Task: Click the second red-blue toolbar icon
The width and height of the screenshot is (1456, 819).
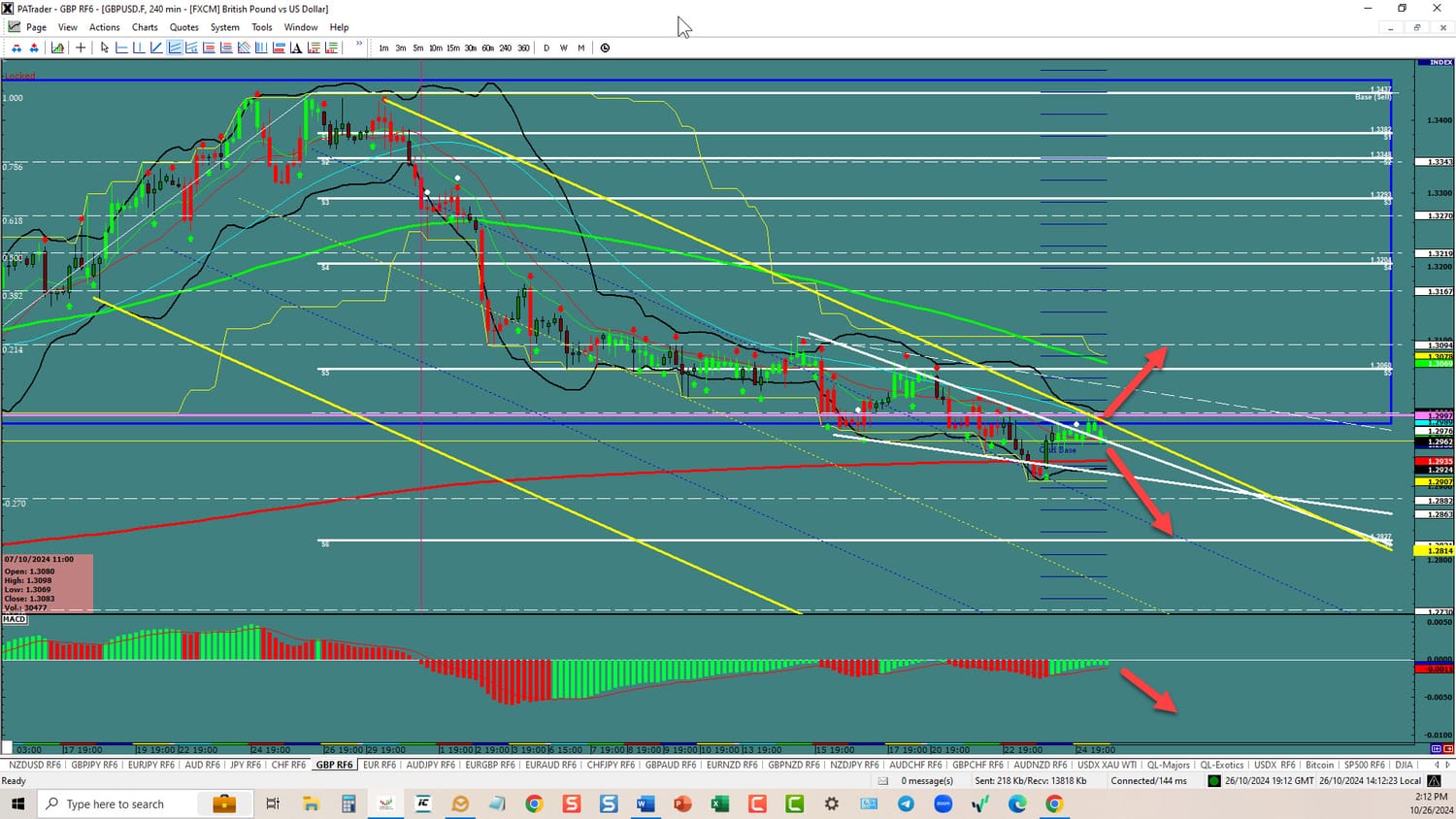Action: (x=34, y=48)
